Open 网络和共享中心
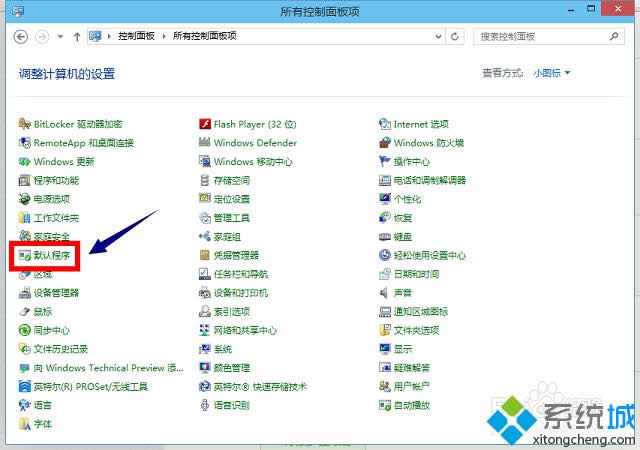 click(x=244, y=330)
